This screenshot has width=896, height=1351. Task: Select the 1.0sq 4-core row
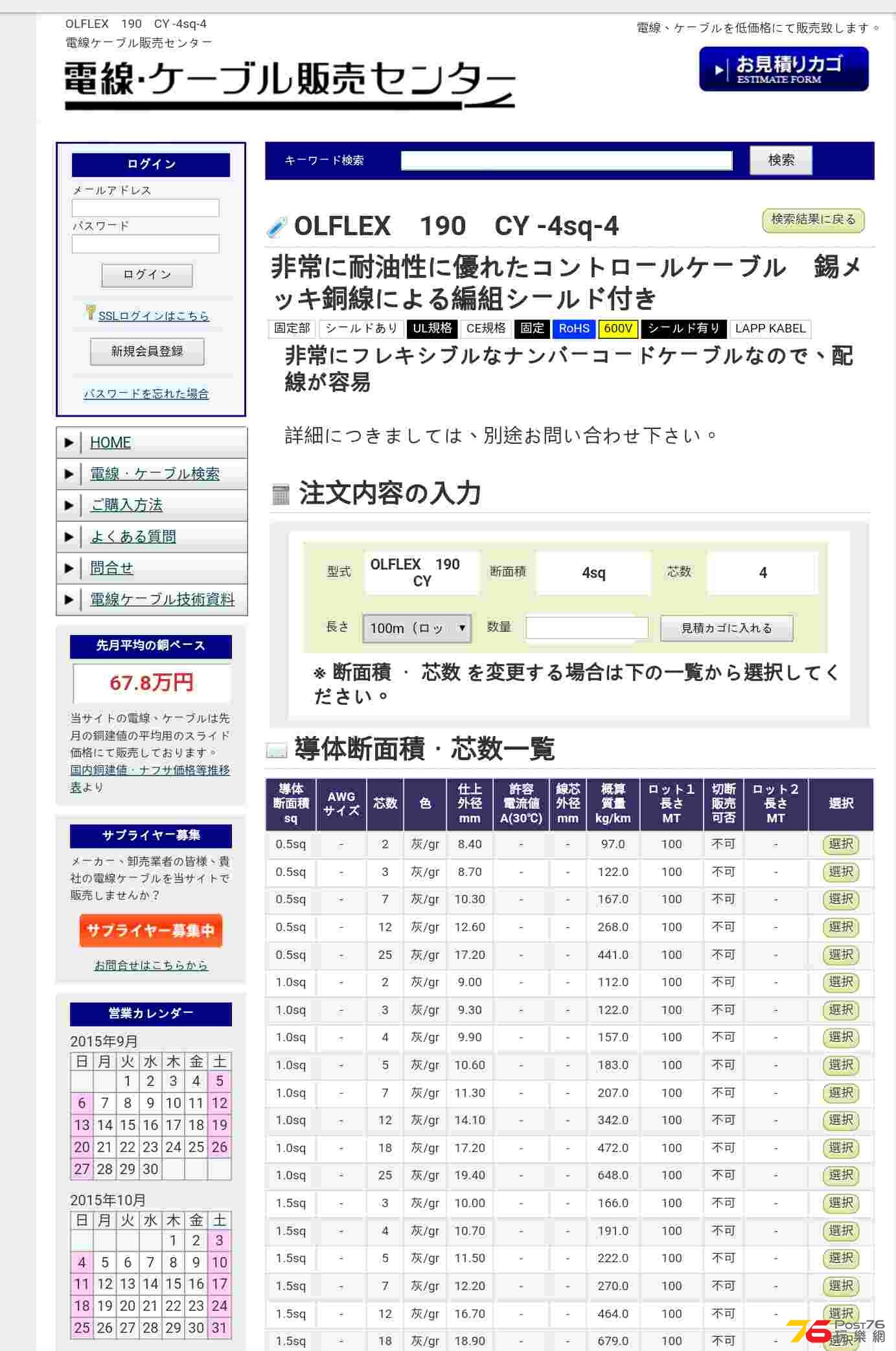point(840,1037)
